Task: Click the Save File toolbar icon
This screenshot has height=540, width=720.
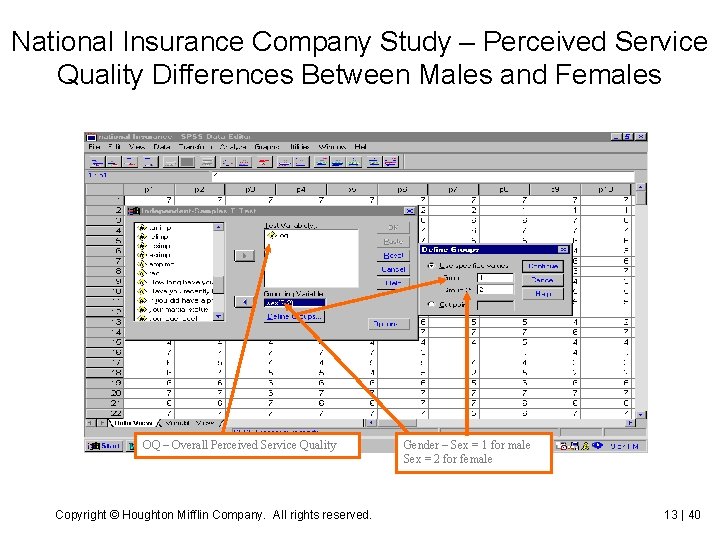Action: coord(113,162)
